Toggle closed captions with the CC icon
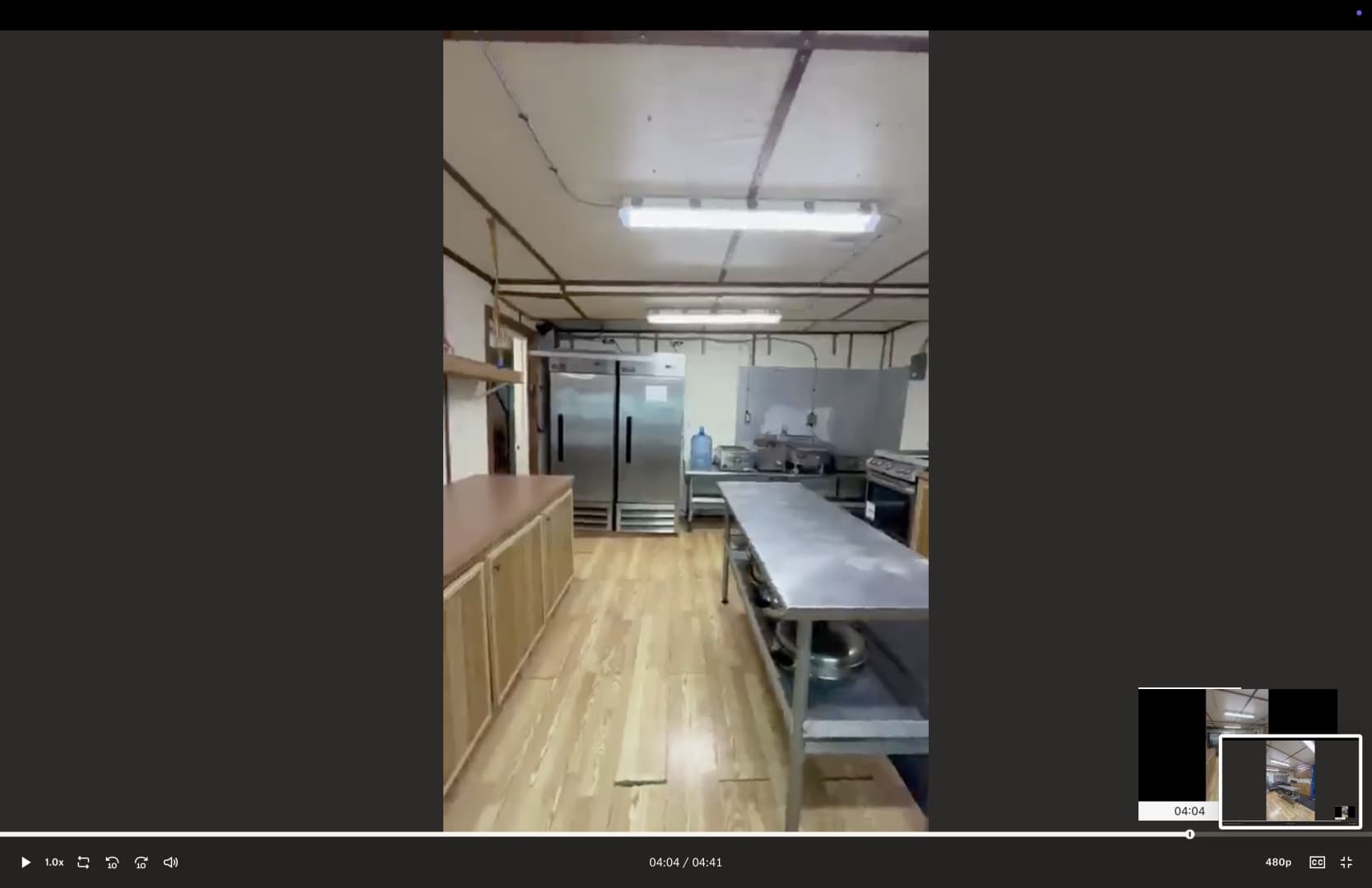1372x888 pixels. point(1317,863)
